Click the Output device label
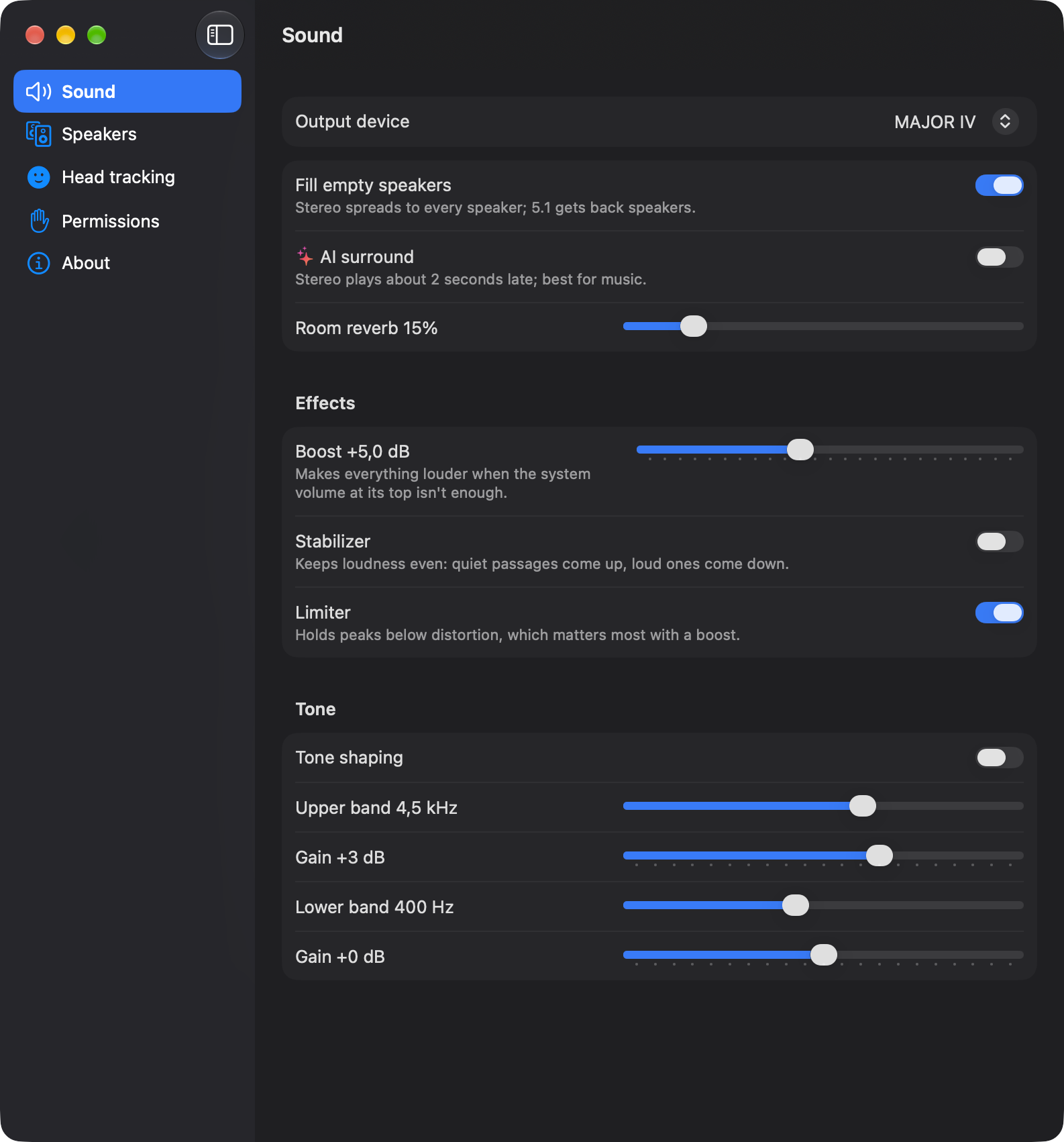 pyautogui.click(x=352, y=121)
